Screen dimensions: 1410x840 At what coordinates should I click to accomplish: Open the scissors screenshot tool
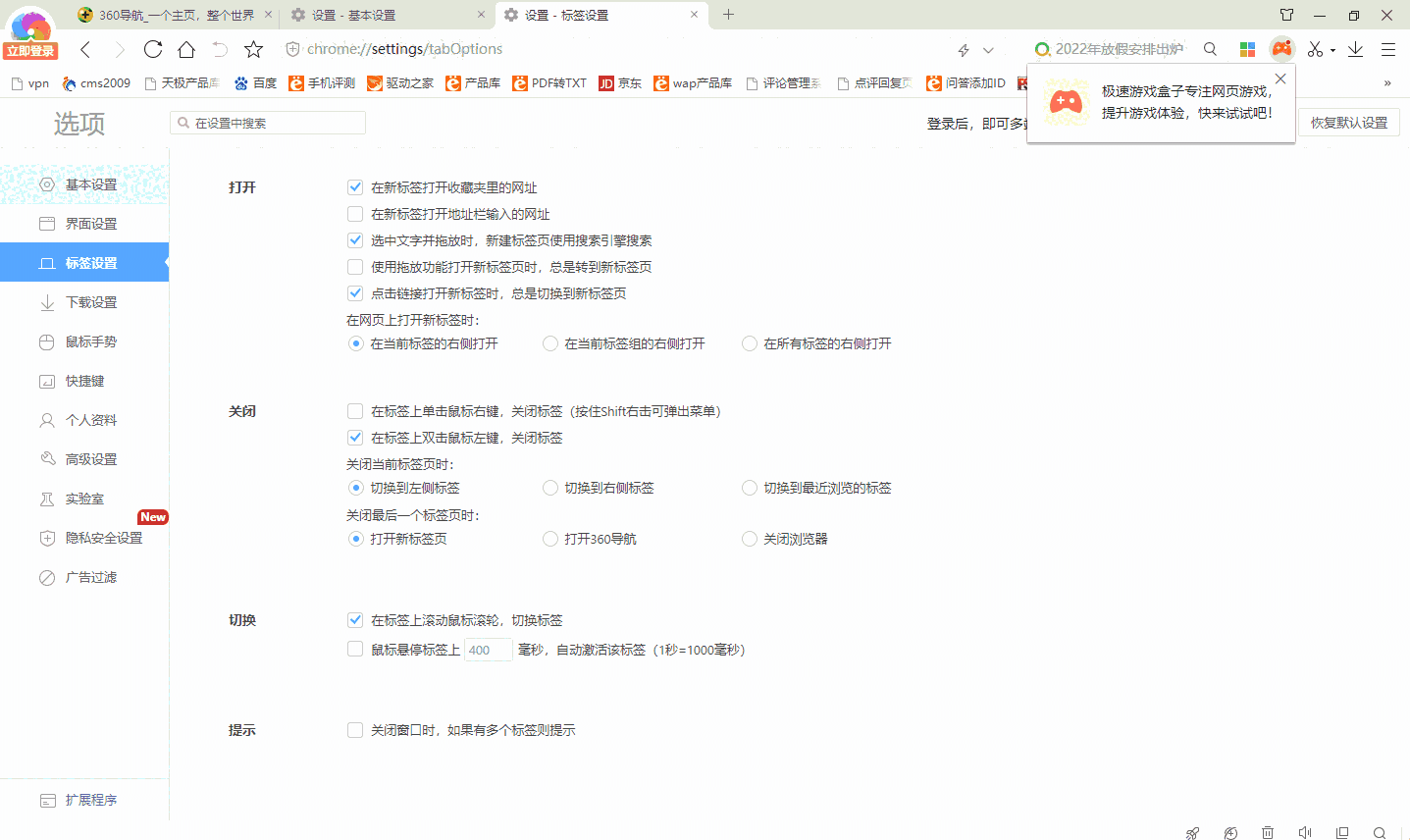point(1315,49)
